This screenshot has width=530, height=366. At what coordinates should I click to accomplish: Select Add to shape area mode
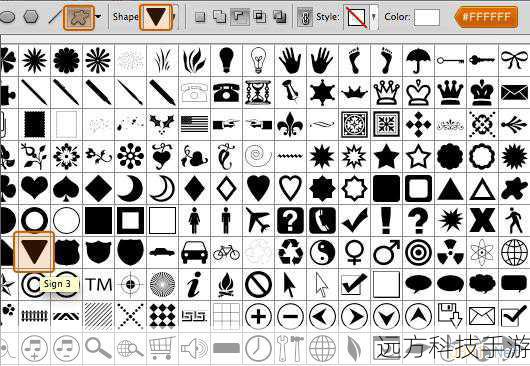coord(219,16)
